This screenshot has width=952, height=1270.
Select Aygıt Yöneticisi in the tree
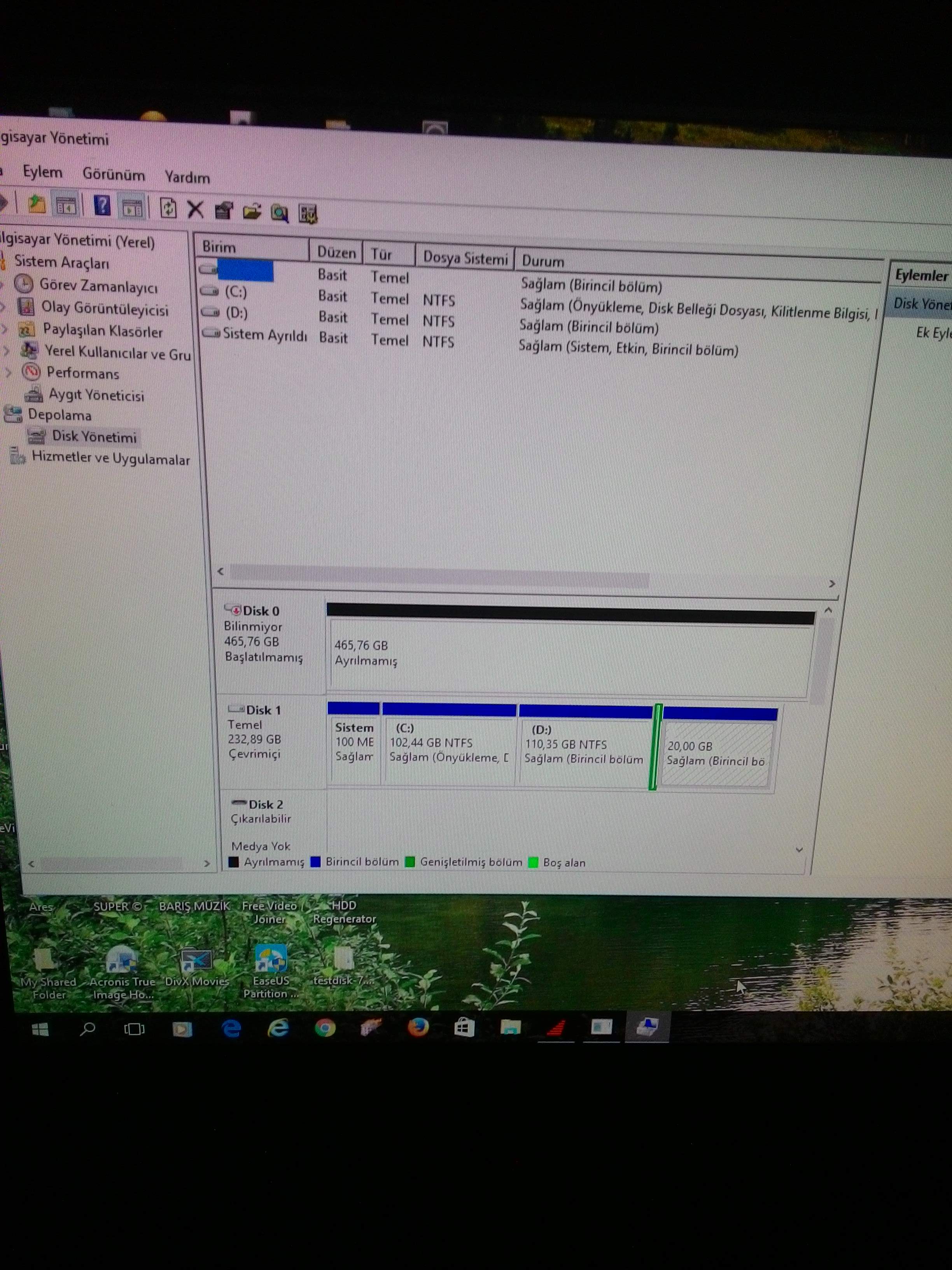pos(96,395)
